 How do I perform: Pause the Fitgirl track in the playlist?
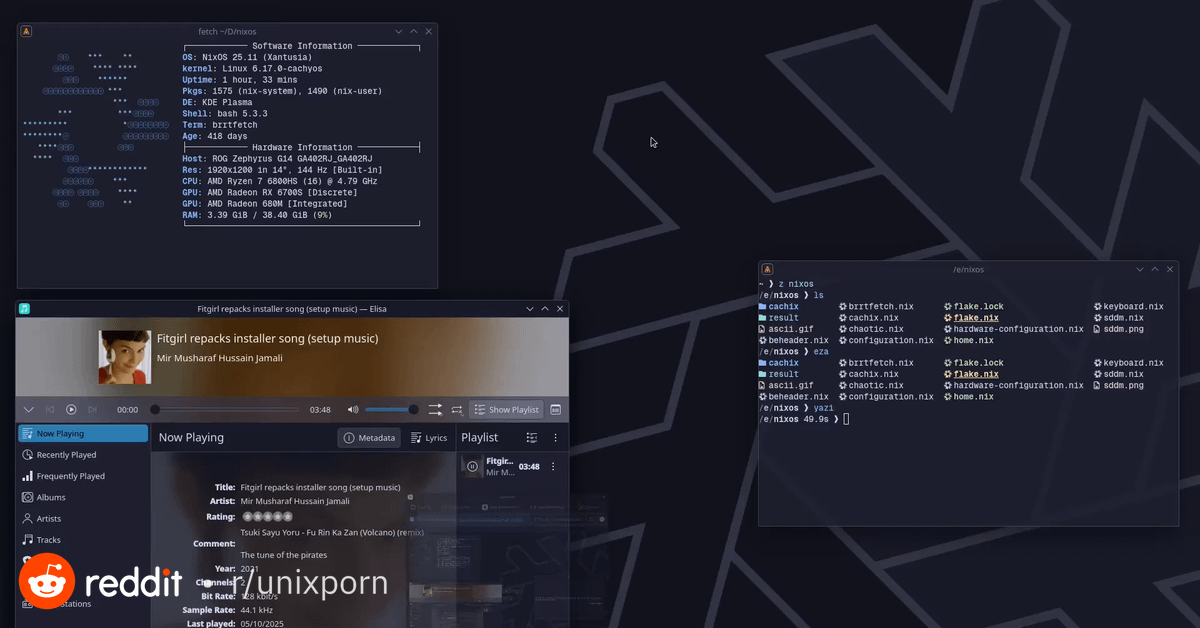pyautogui.click(x=472, y=466)
